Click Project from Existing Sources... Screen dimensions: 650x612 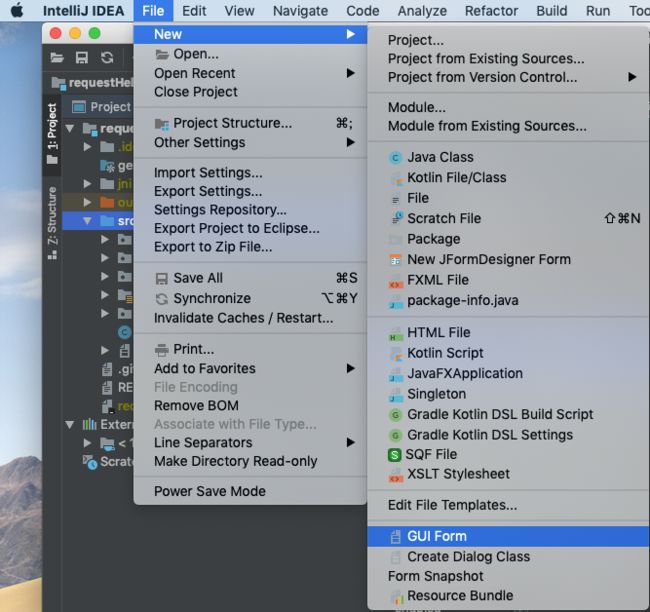click(x=508, y=58)
